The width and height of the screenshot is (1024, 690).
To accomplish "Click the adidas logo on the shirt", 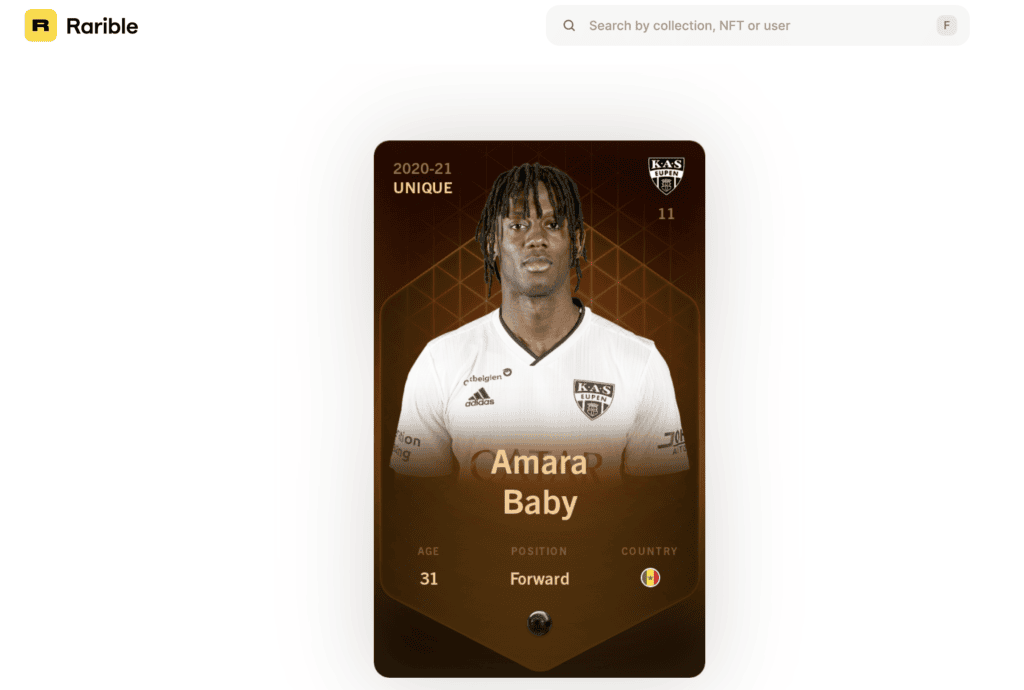I will point(479,398).
